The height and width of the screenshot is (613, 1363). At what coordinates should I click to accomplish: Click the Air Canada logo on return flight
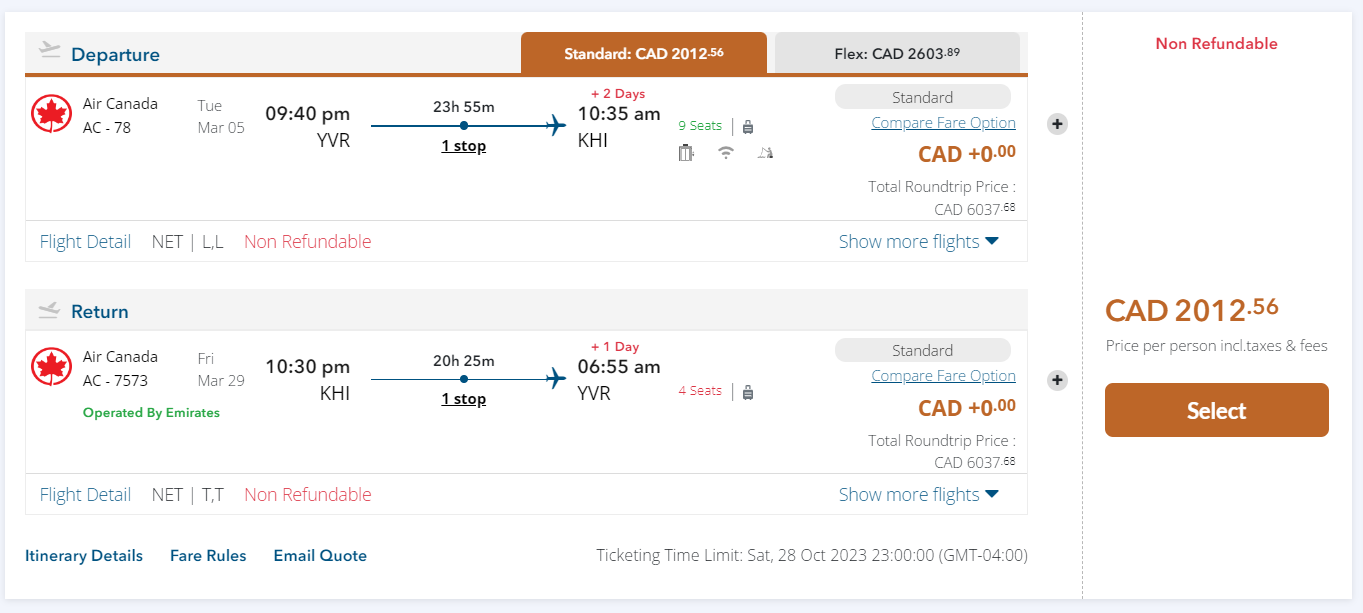(51, 367)
